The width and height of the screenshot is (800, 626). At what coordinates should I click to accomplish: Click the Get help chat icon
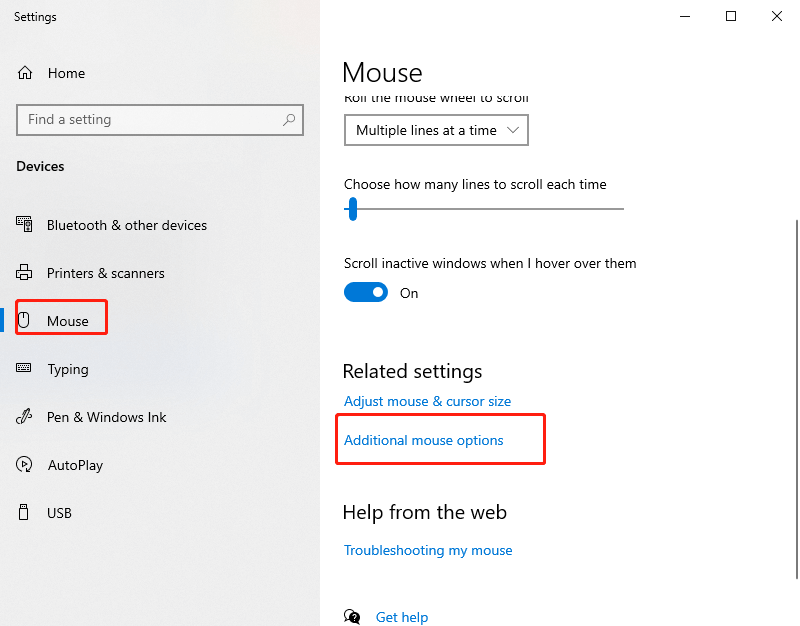(x=352, y=617)
